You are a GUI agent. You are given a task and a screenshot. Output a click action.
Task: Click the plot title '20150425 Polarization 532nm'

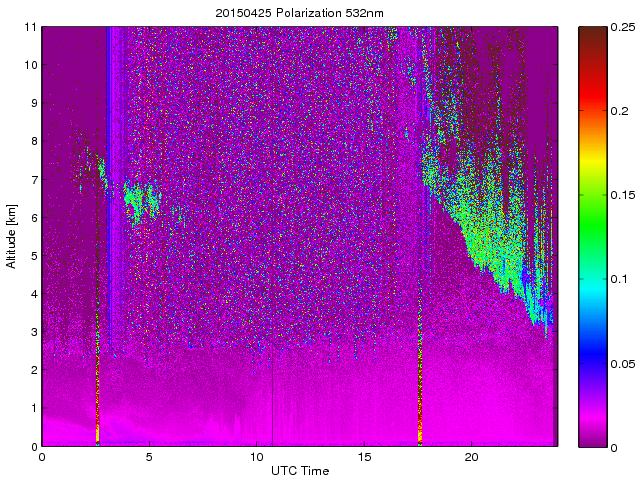point(299,13)
